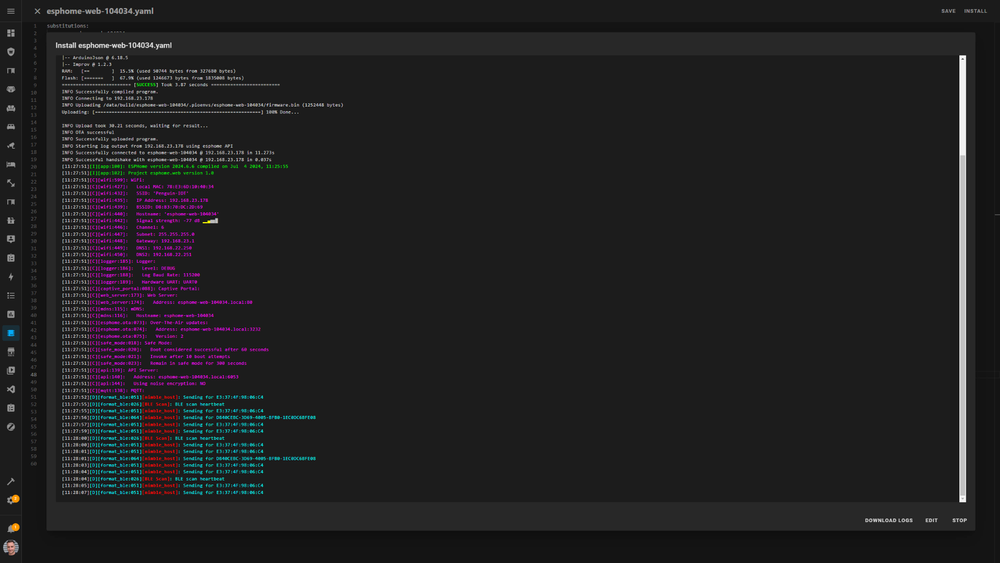Open the highlighted ESPHome sidebar item
This screenshot has width=1000, height=563.
pos(11,333)
